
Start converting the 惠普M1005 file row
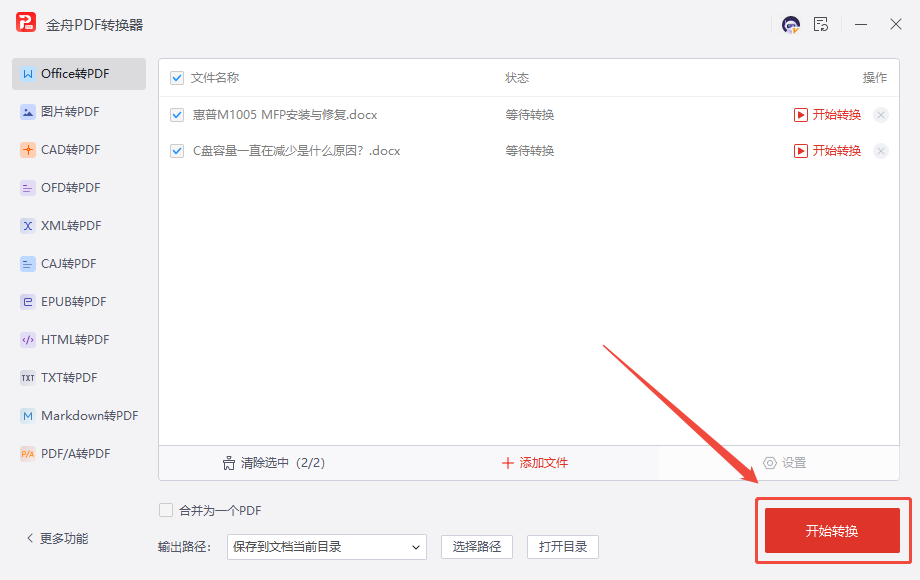[827, 115]
